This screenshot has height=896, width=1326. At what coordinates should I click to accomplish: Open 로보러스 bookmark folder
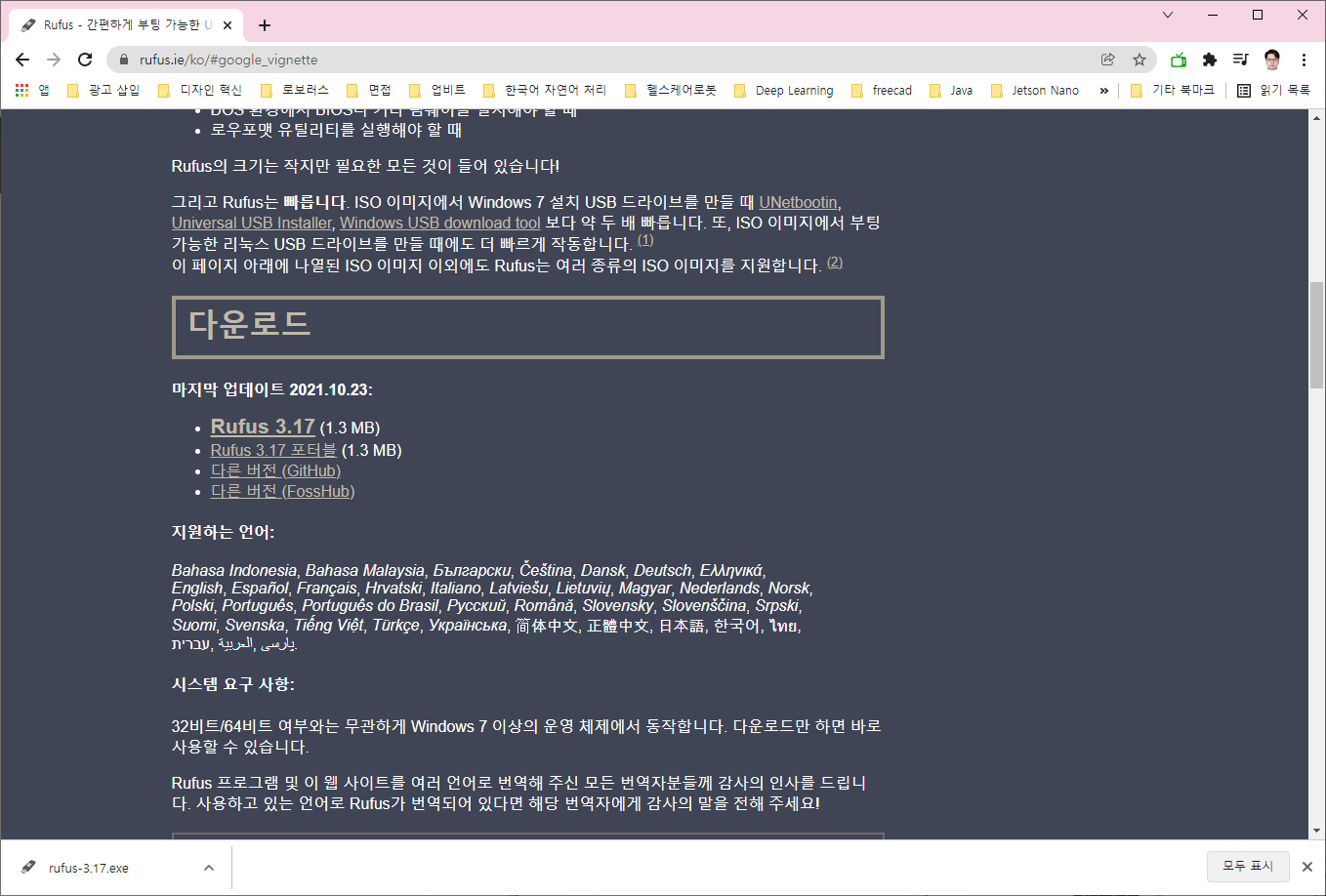coord(295,90)
